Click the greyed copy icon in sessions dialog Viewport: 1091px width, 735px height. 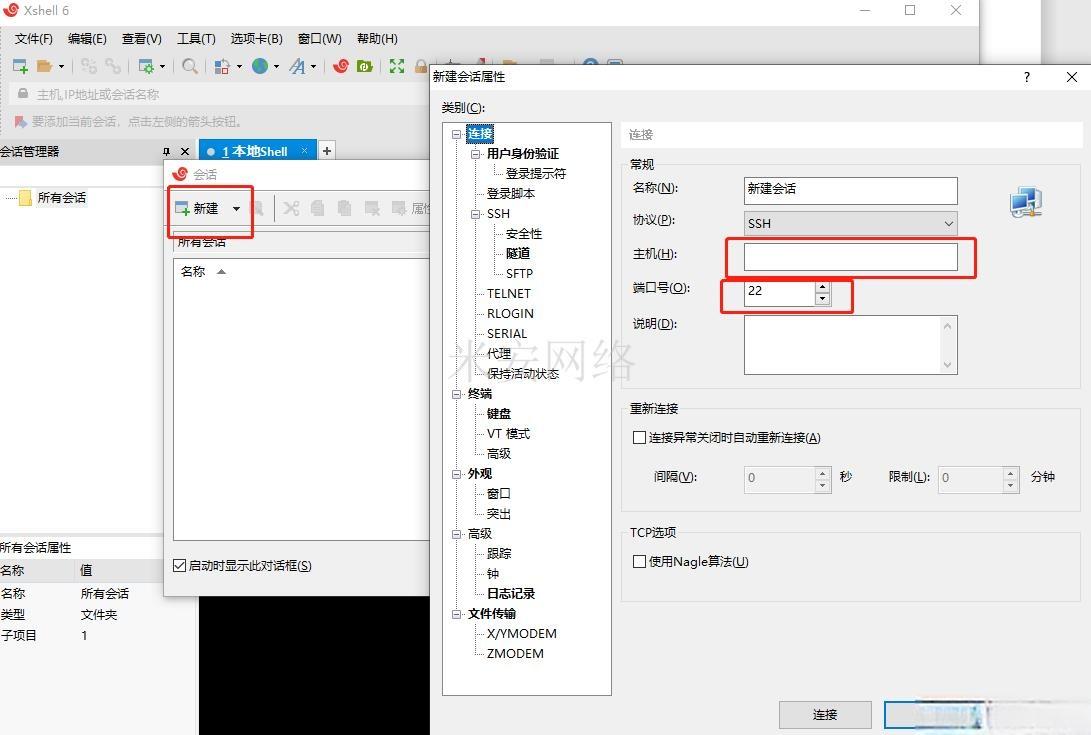point(317,208)
